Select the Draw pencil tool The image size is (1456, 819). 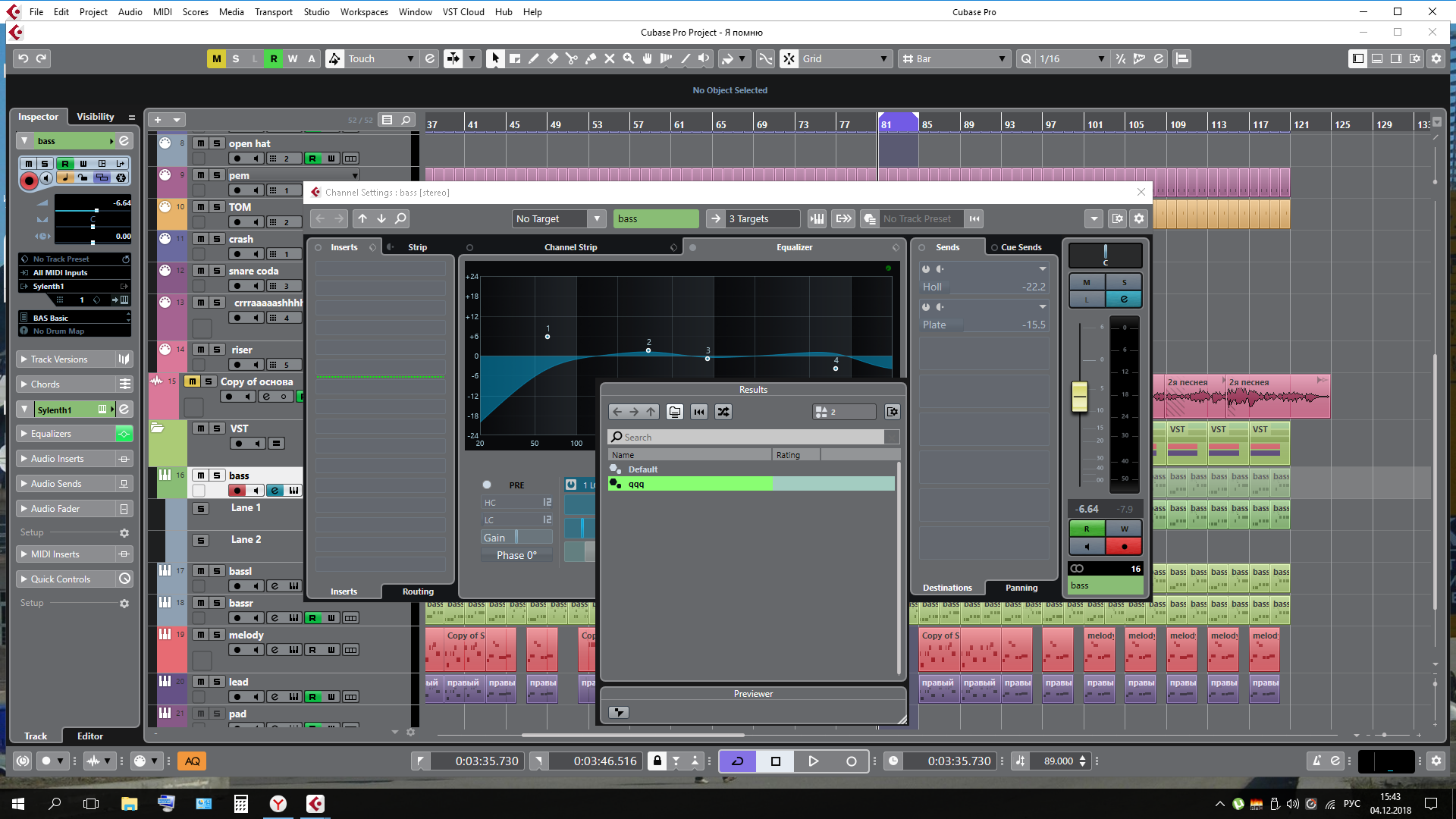coord(533,58)
